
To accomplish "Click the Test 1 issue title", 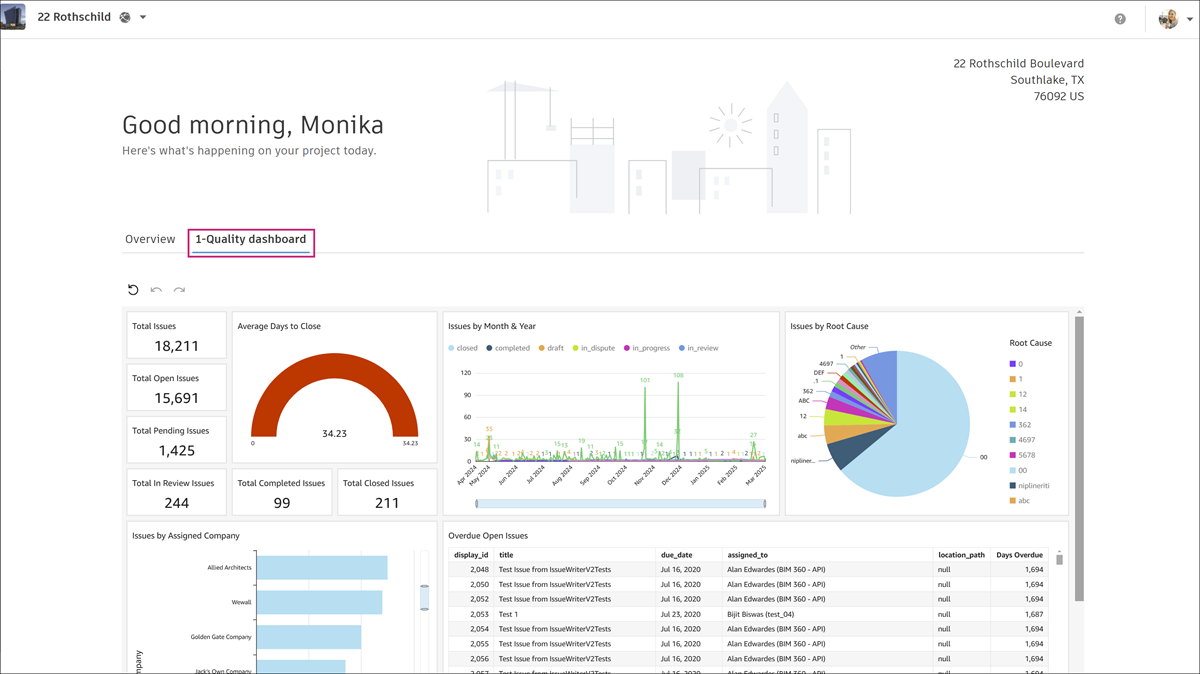I will click(x=508, y=614).
